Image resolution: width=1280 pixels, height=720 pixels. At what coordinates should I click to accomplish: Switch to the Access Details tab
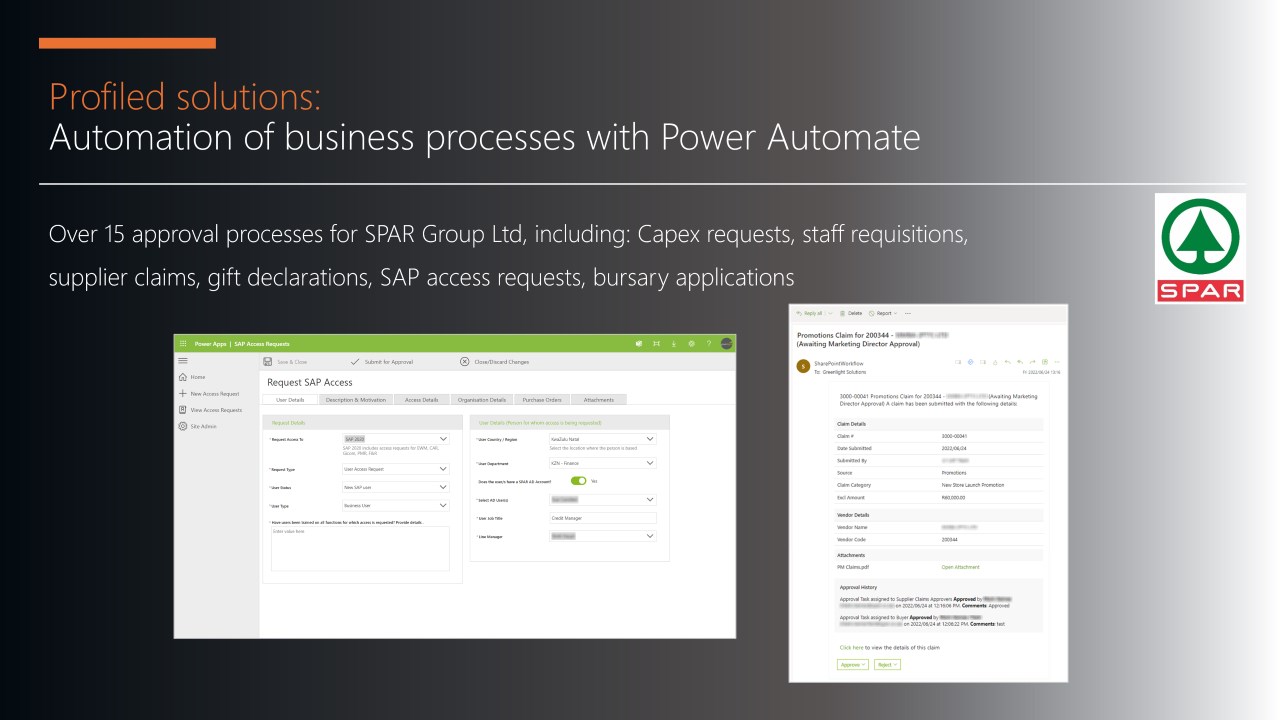(x=422, y=399)
